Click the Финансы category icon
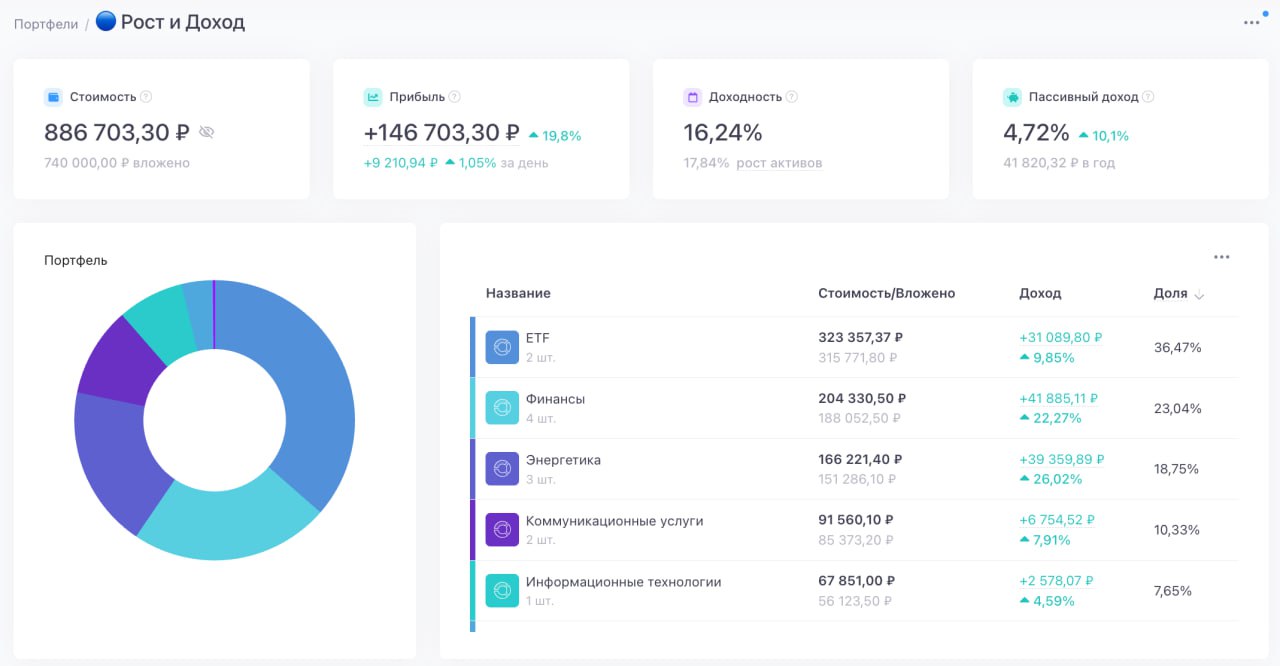The image size is (1280, 666). [x=502, y=408]
